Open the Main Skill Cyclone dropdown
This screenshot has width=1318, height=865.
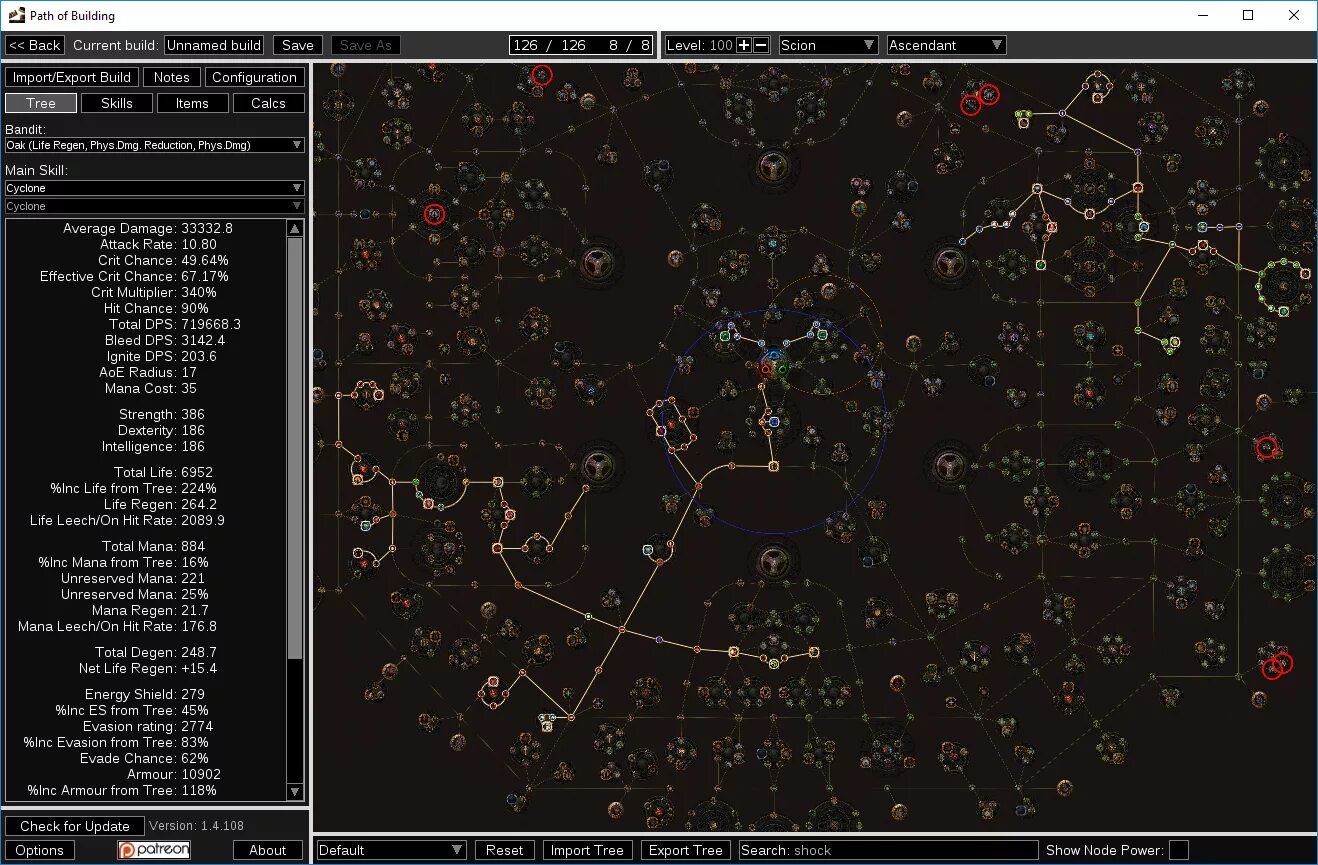155,188
